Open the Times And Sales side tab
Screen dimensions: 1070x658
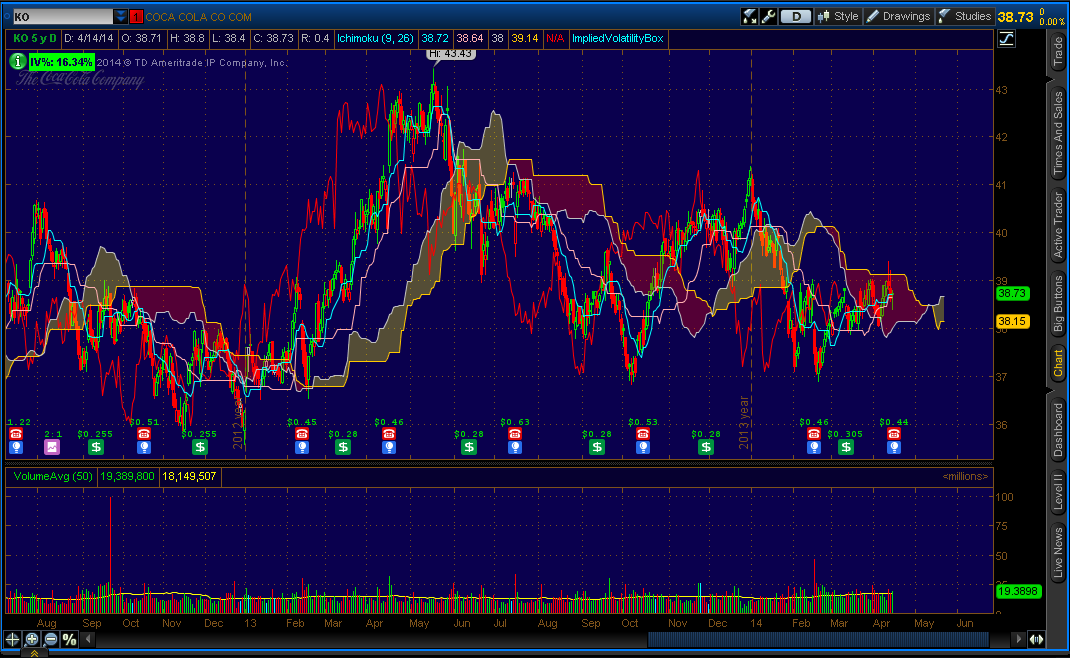coord(1058,133)
